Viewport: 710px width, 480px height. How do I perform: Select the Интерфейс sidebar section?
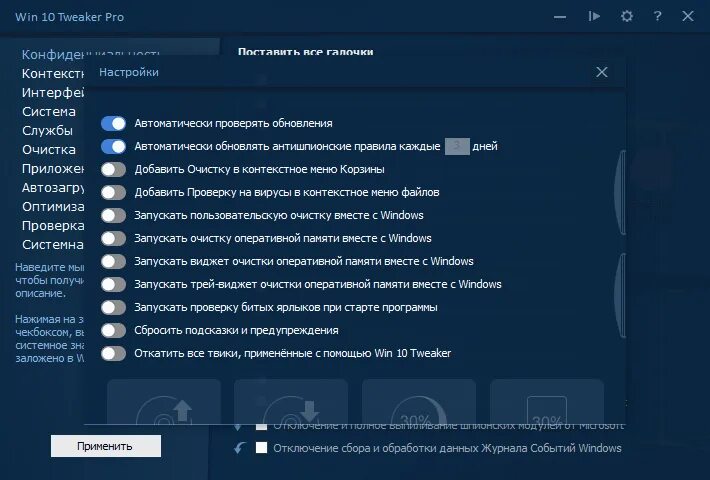coord(53,92)
